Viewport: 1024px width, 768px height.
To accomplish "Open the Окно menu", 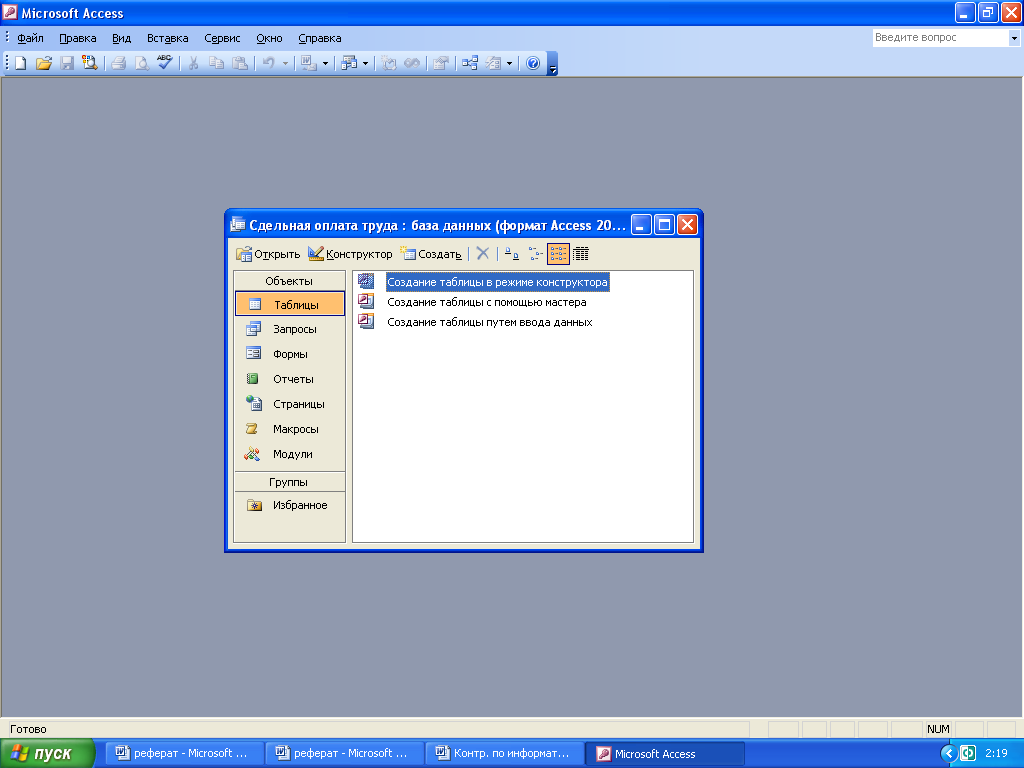I will (x=269, y=39).
